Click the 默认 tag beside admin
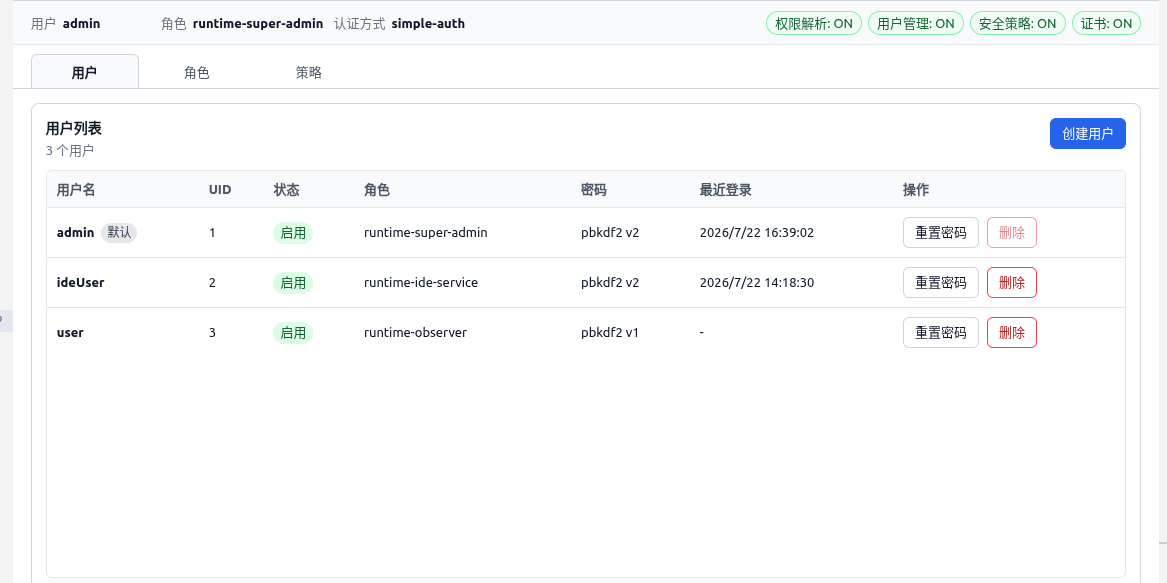Screen dimensions: 1167x583 coord(119,232)
